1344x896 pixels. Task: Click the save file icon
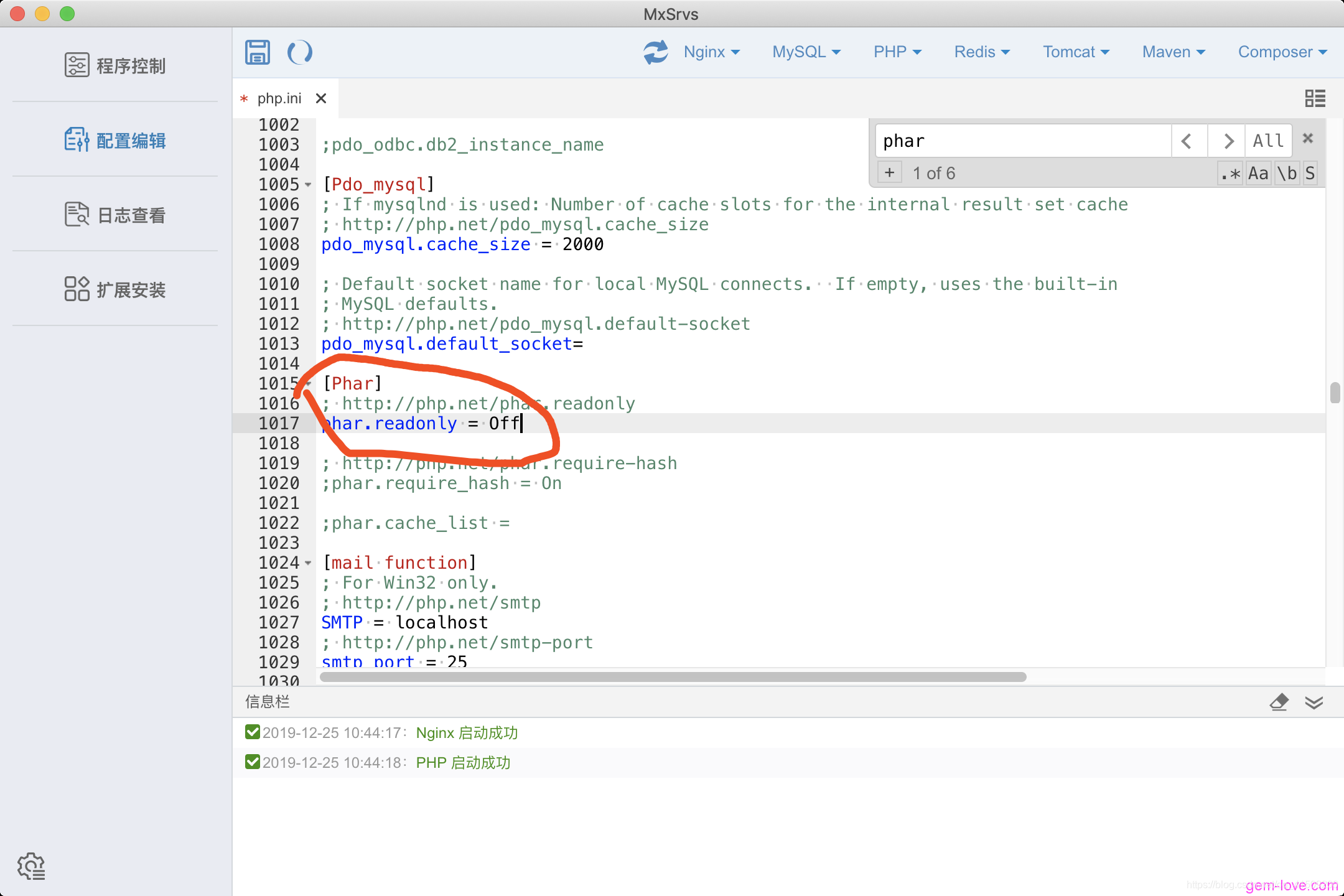point(257,52)
